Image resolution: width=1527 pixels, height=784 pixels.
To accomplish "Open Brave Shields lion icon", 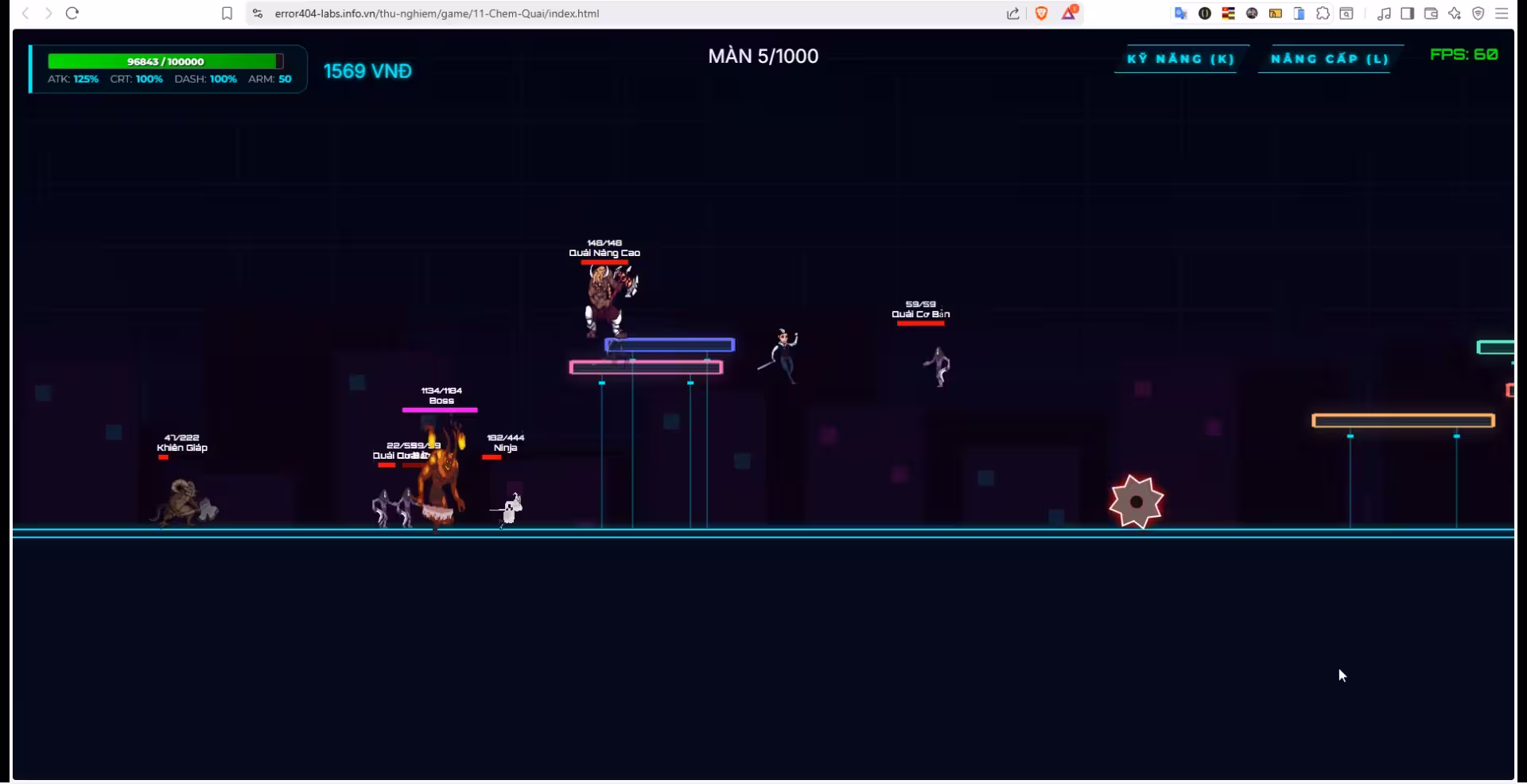I will (x=1041, y=14).
